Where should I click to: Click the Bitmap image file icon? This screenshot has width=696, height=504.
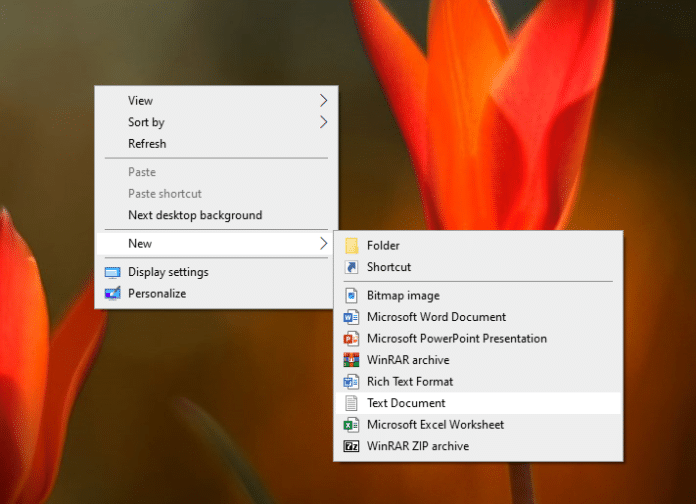(351, 295)
